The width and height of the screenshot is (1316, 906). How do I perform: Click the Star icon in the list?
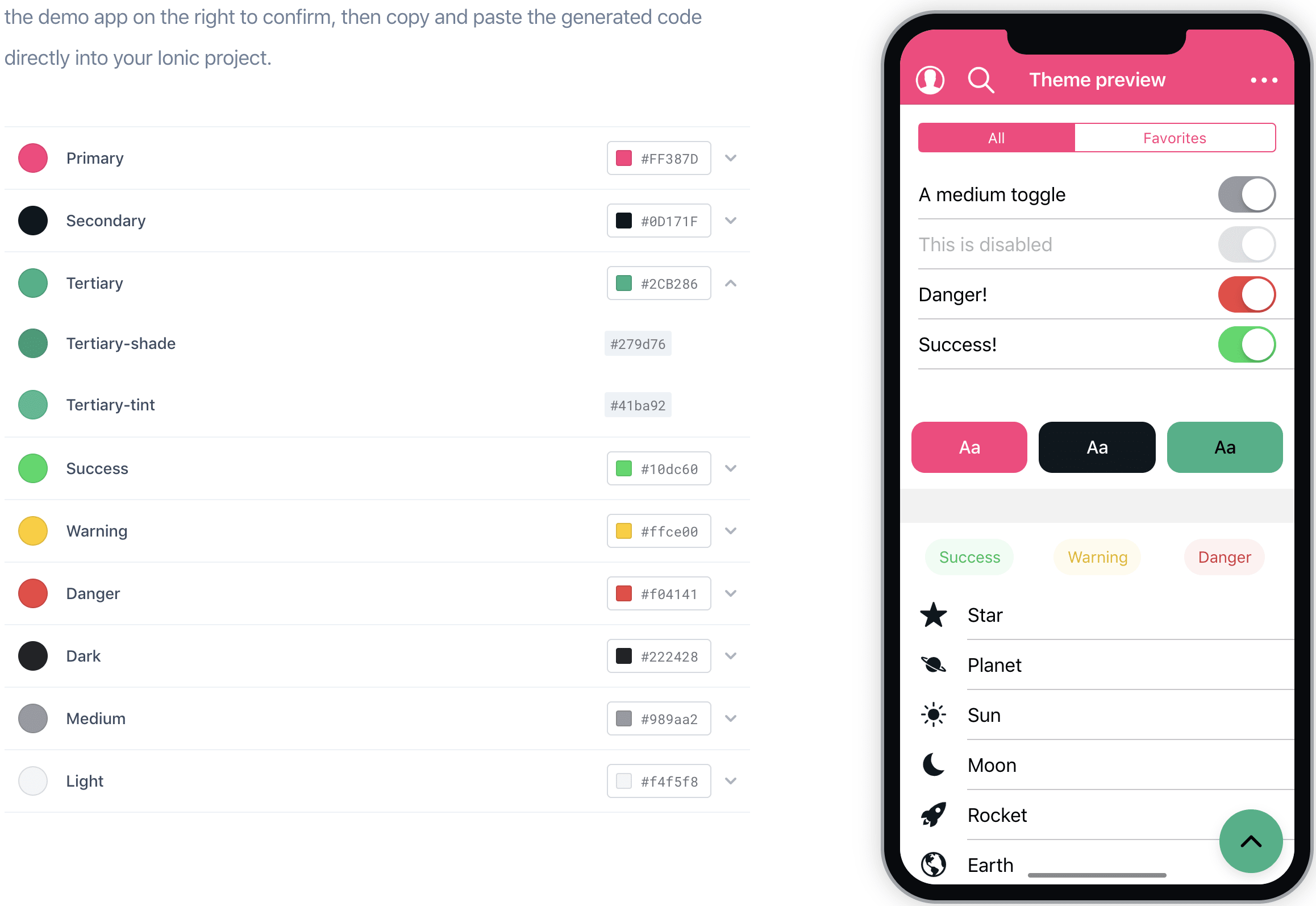pos(934,614)
